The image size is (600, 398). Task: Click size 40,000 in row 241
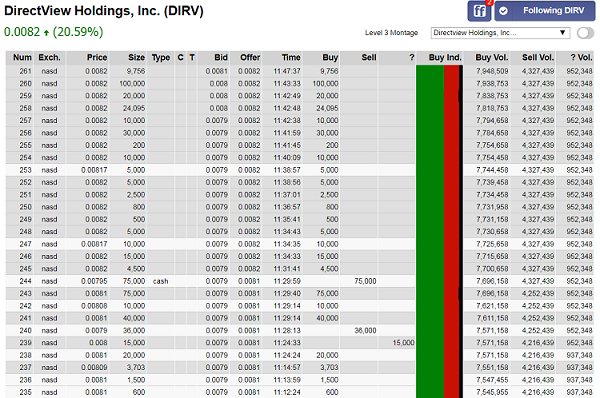pyautogui.click(x=134, y=318)
